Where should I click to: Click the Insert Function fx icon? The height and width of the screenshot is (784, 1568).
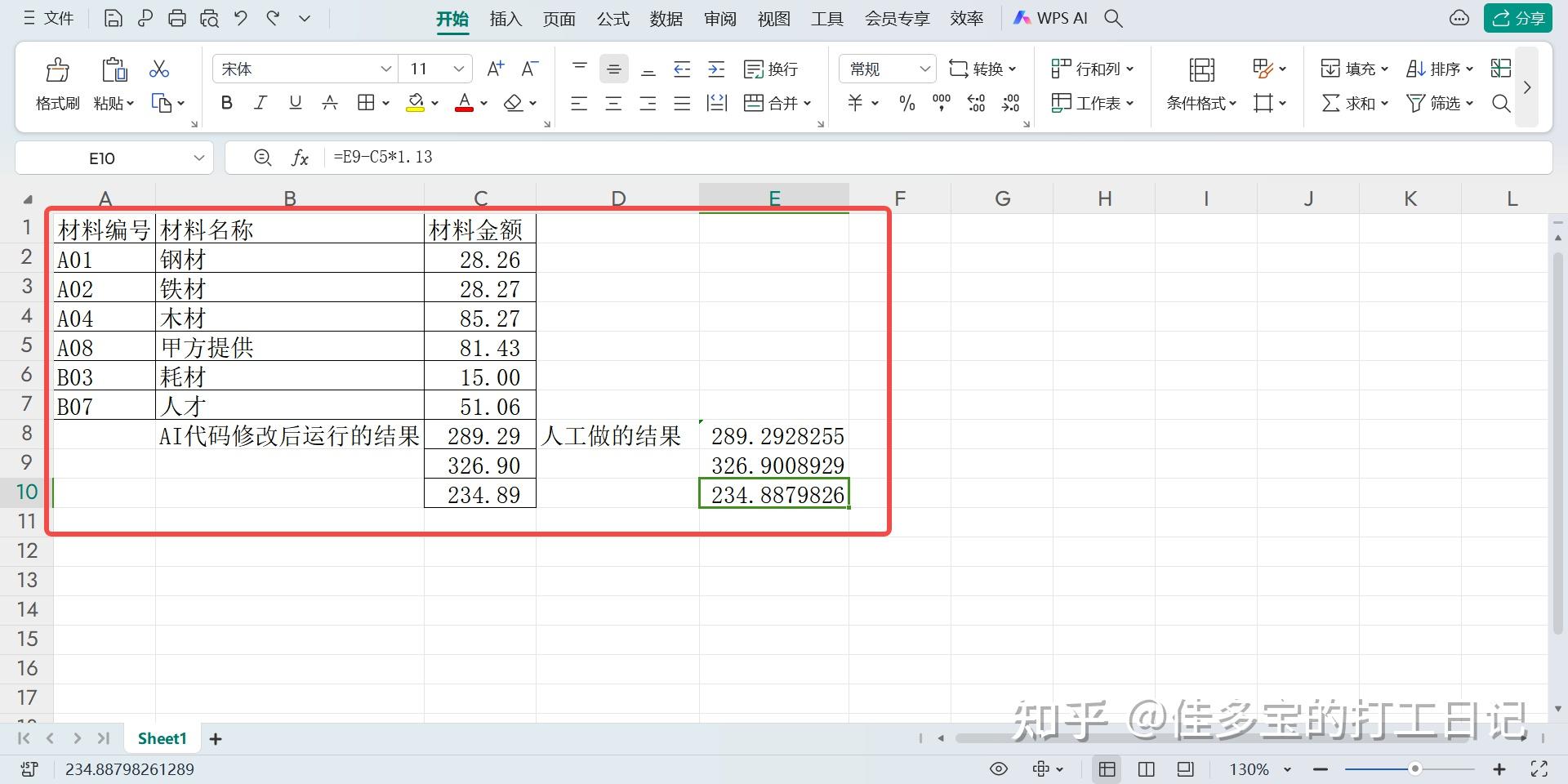click(300, 158)
